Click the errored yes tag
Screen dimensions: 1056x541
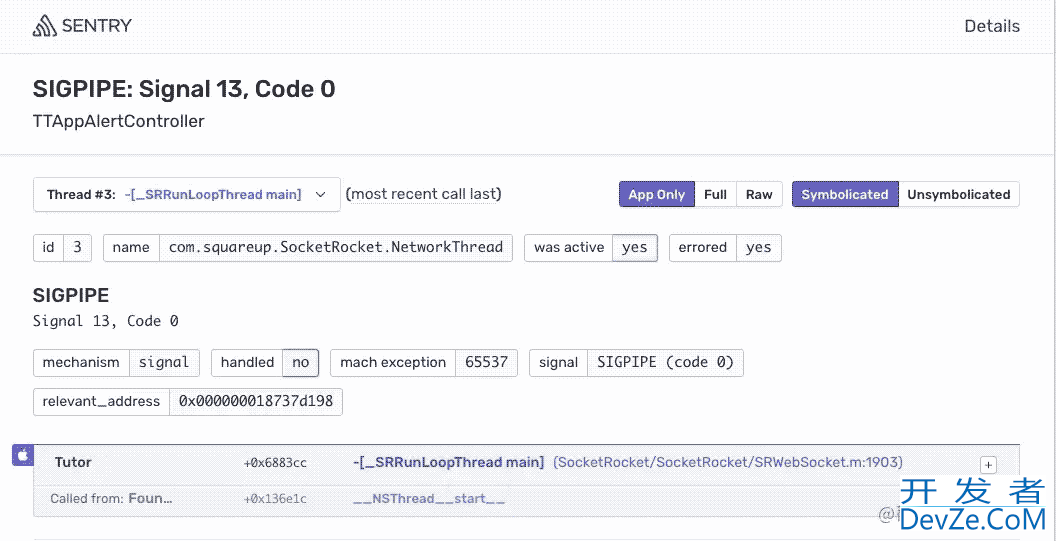click(x=725, y=247)
